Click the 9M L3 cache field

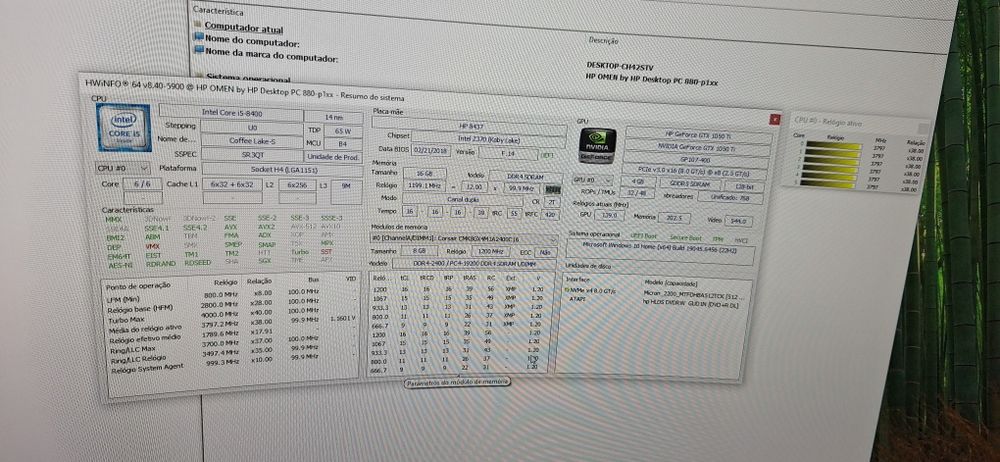pos(346,192)
